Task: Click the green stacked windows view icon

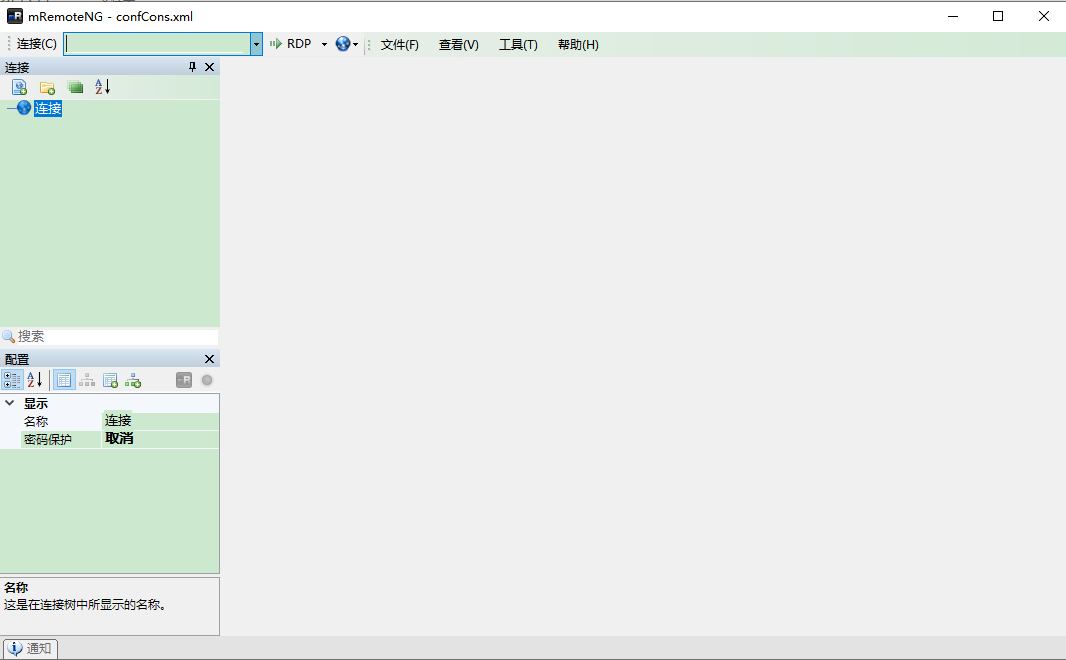Action: 75,87
